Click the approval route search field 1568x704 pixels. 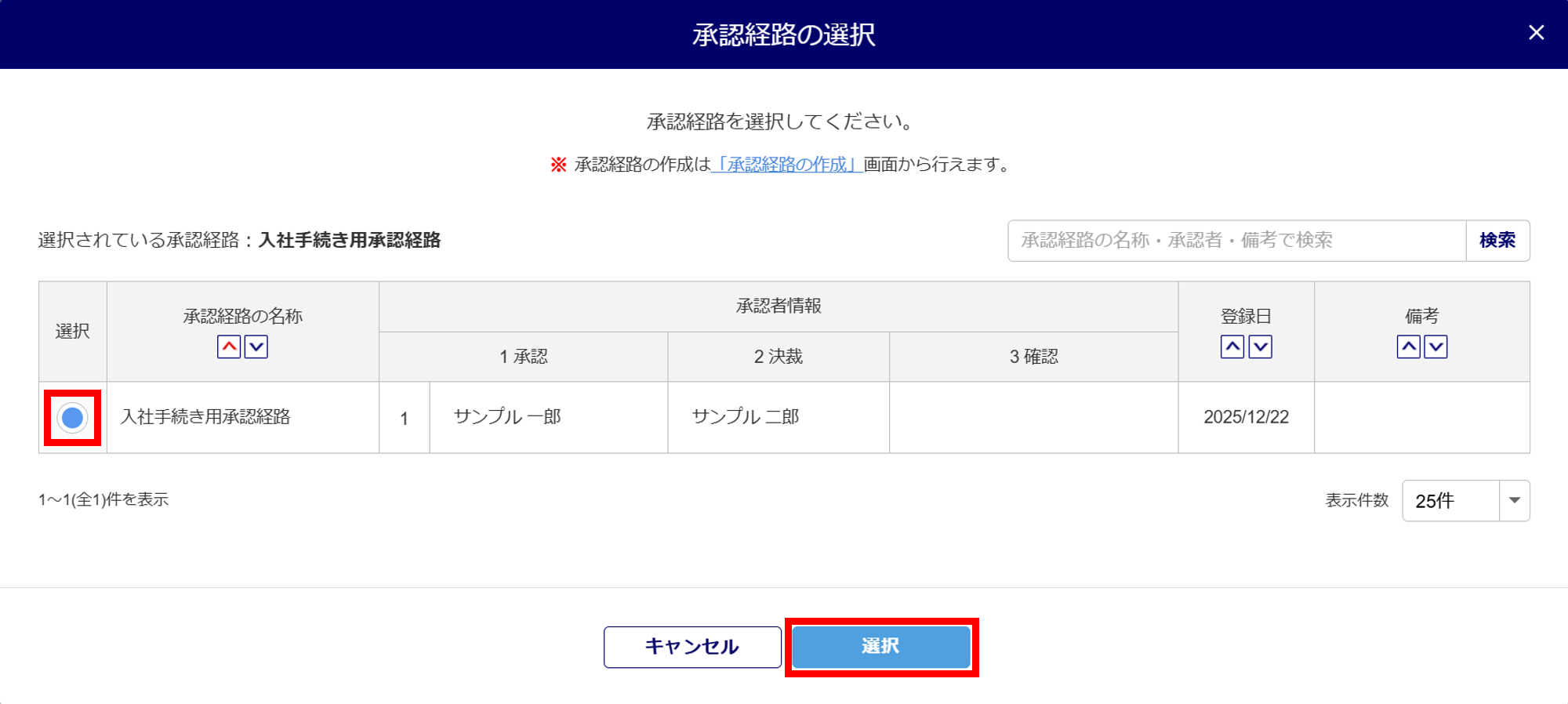point(1236,241)
